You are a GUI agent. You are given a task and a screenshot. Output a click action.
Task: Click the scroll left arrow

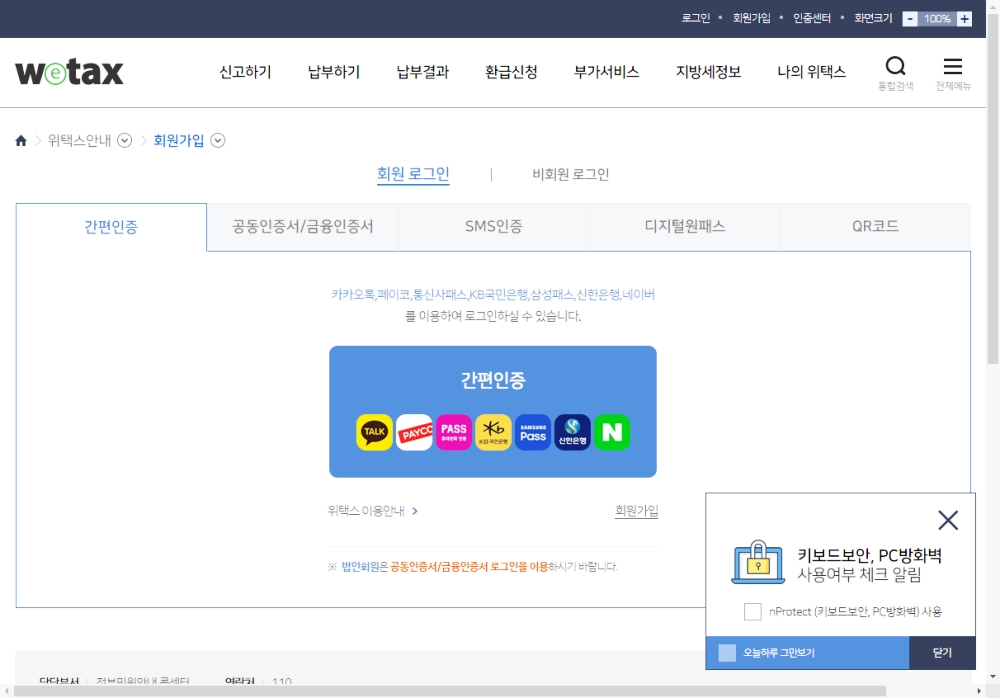(x=6, y=691)
